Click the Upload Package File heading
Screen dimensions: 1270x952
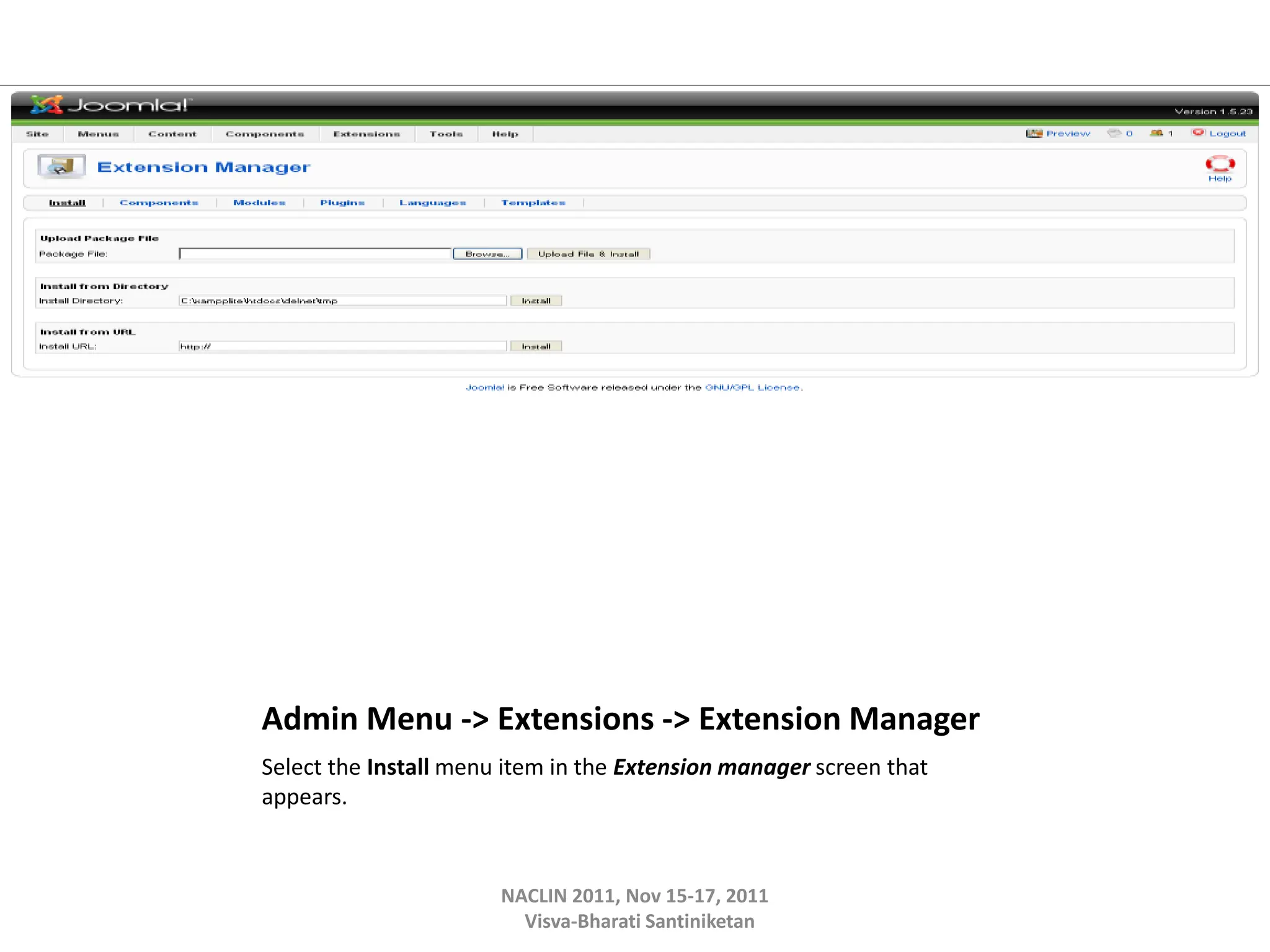click(x=99, y=239)
